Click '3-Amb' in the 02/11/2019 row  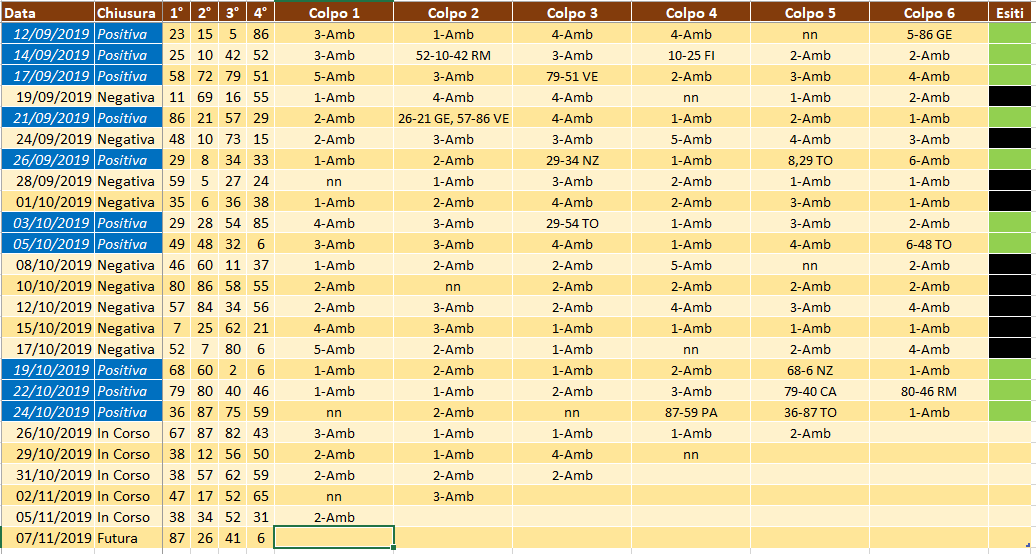(x=453, y=496)
